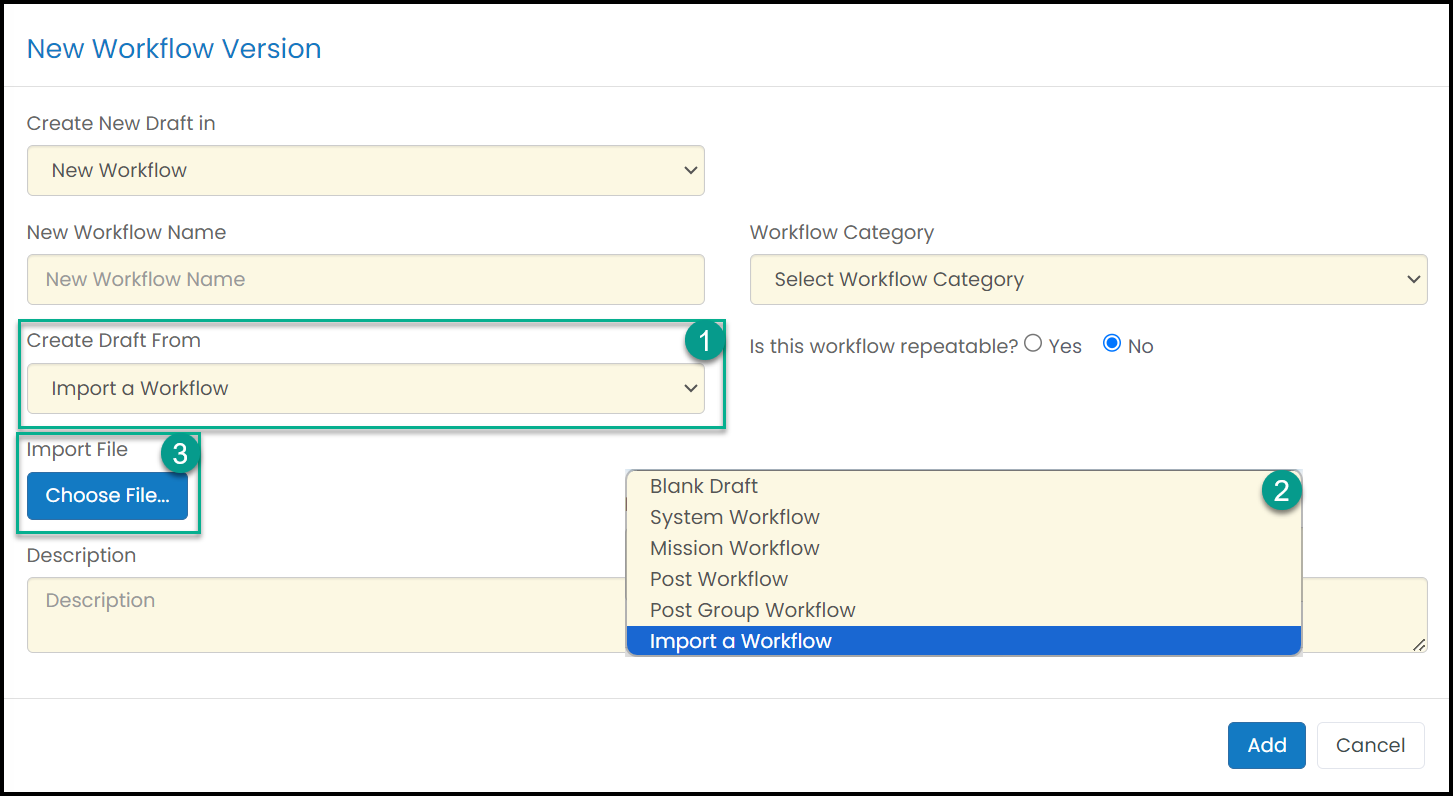
Task: Choose System Workflow from the list
Action: [963, 517]
